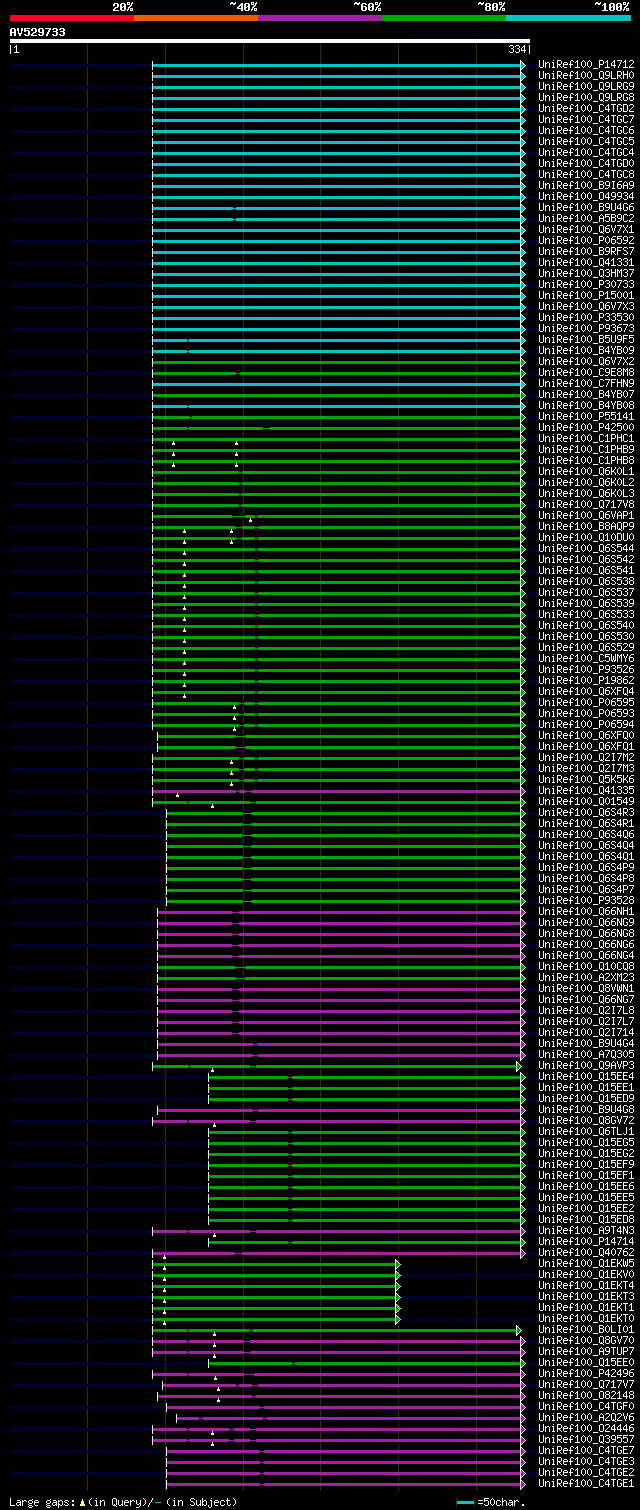Select label UniRef100_Q8VWN1
This screenshot has width=640, height=1510.
point(586,988)
